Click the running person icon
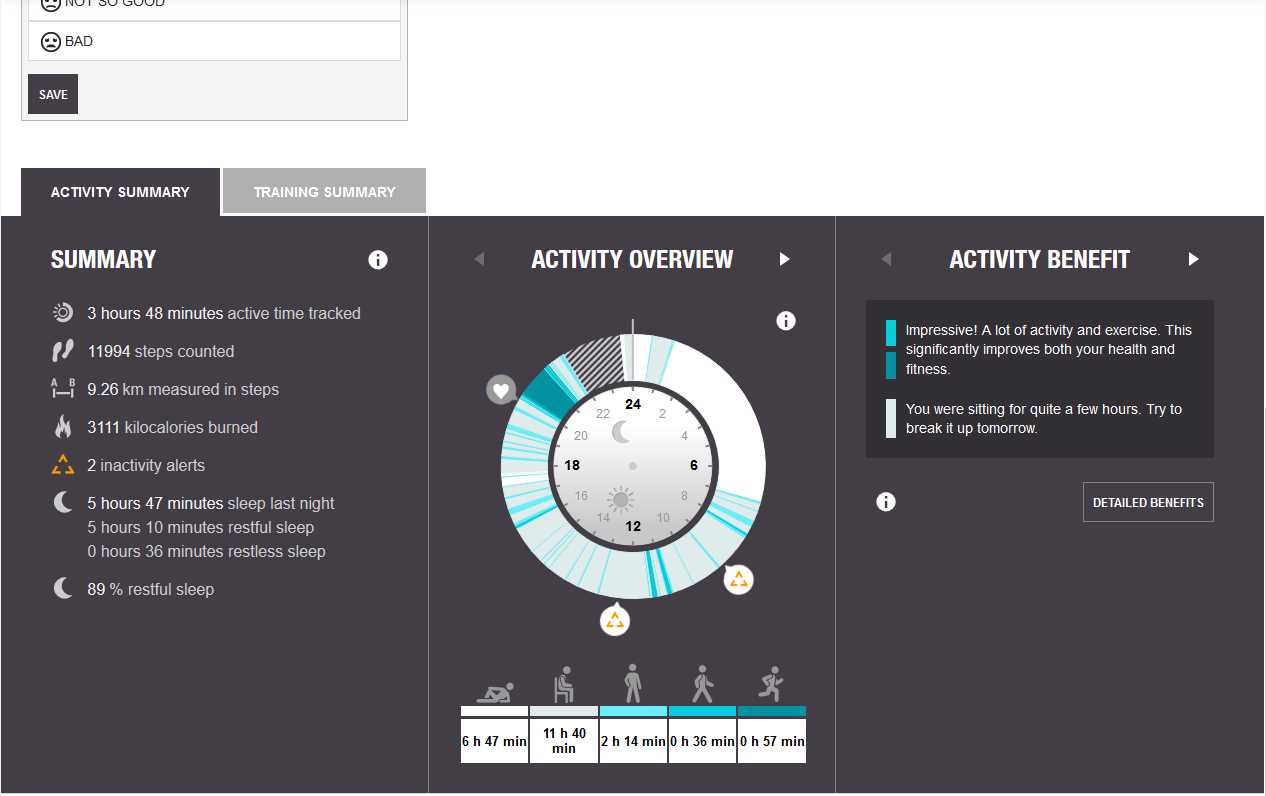Image resolution: width=1266 pixels, height=796 pixels. point(771,685)
